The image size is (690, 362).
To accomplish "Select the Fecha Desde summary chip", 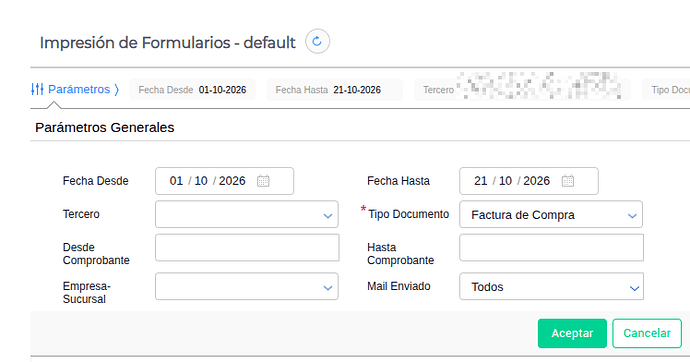I will (x=192, y=90).
